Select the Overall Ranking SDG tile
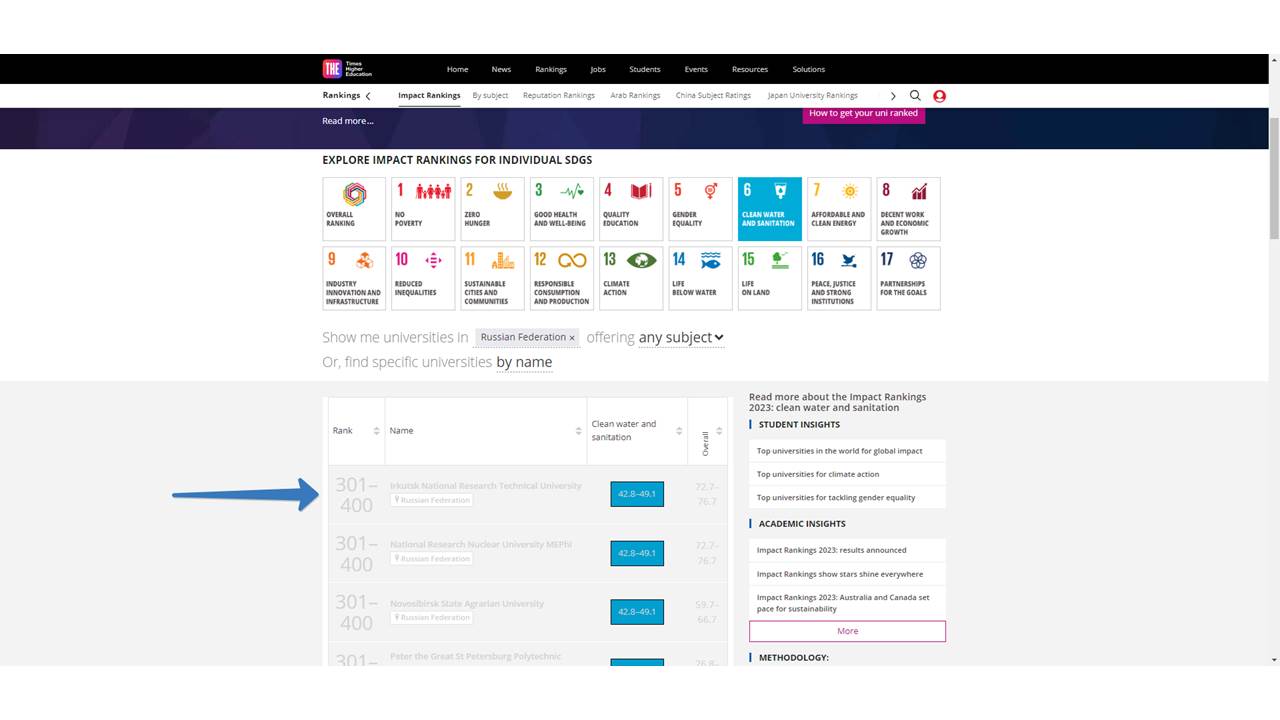Viewport: 1280px width, 720px height. click(x=354, y=209)
